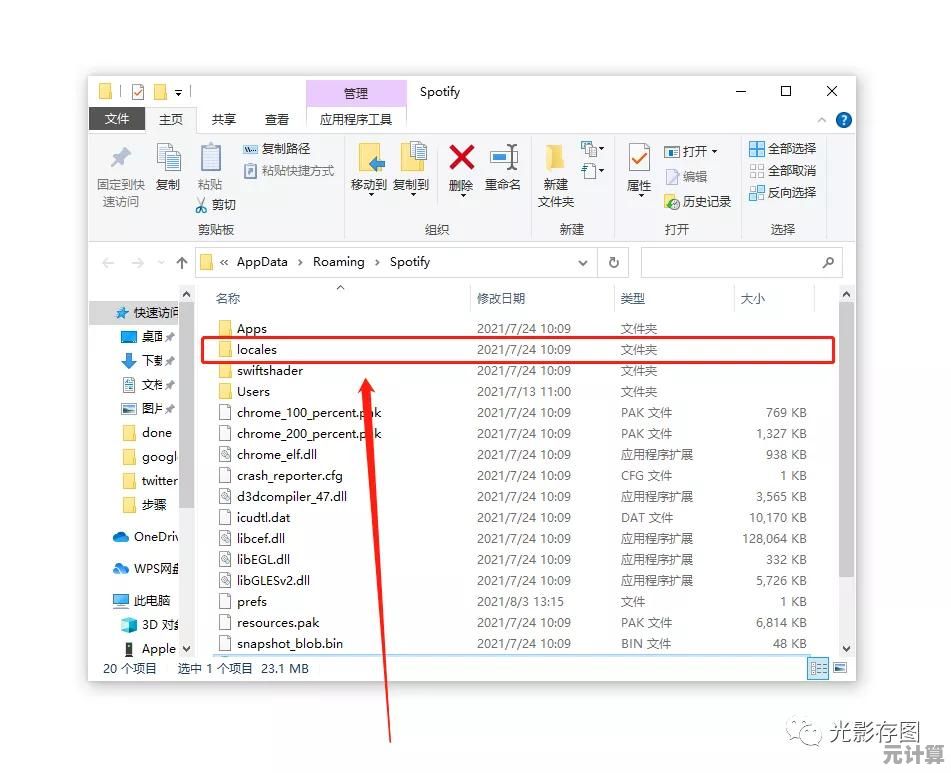
Task: Click the search magnifier icon
Action: pyautogui.click(x=828, y=263)
